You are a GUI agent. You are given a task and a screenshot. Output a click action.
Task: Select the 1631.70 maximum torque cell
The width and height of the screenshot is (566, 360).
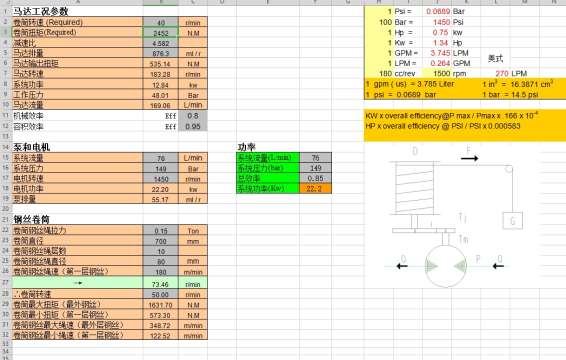(161, 305)
